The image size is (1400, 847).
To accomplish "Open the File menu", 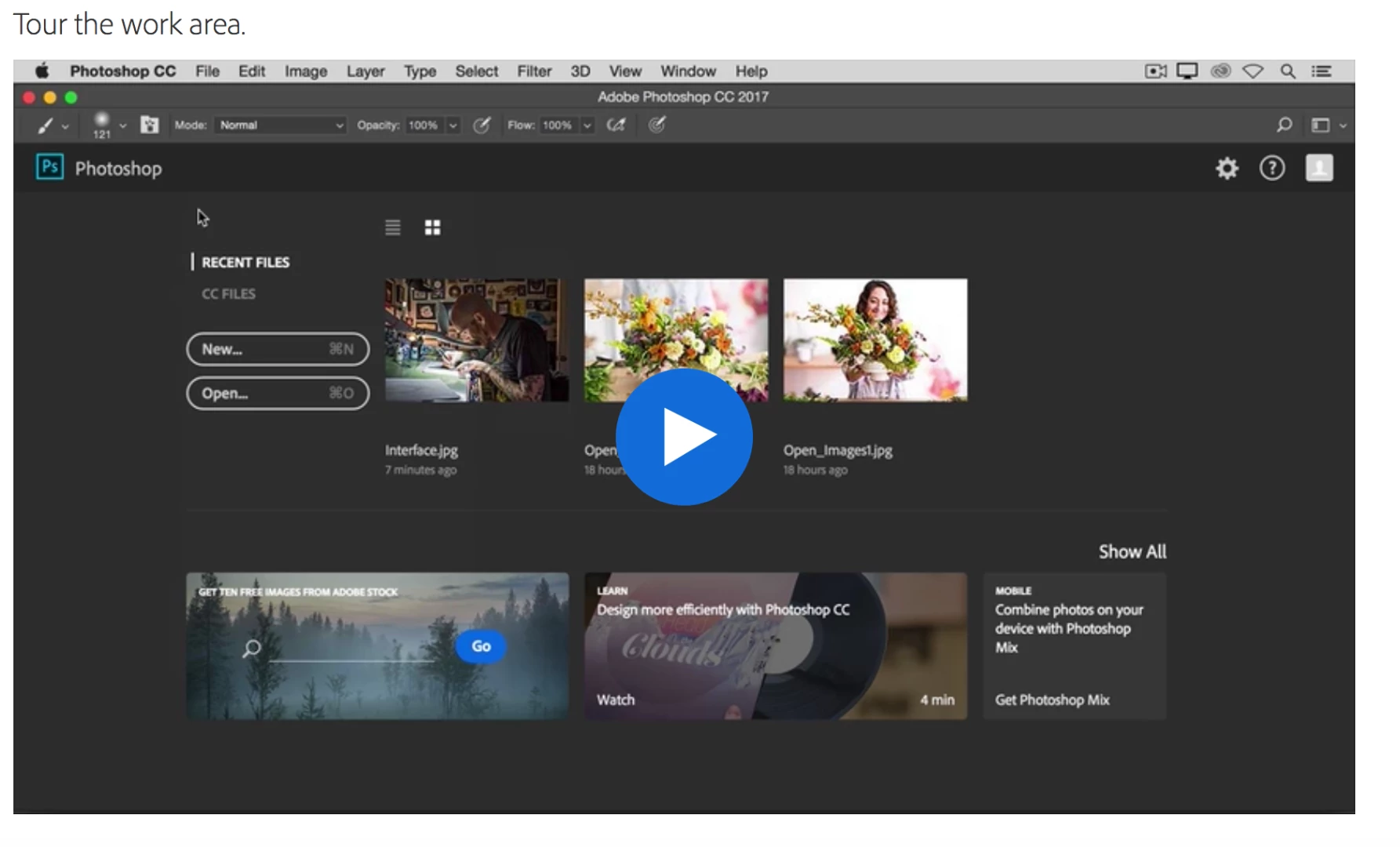I will 207,71.
